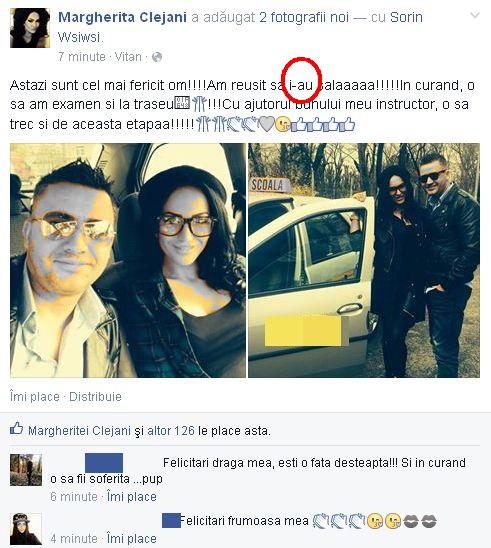The image size is (491, 548).
Task: Like the post with Îmi place
Action: click(35, 397)
